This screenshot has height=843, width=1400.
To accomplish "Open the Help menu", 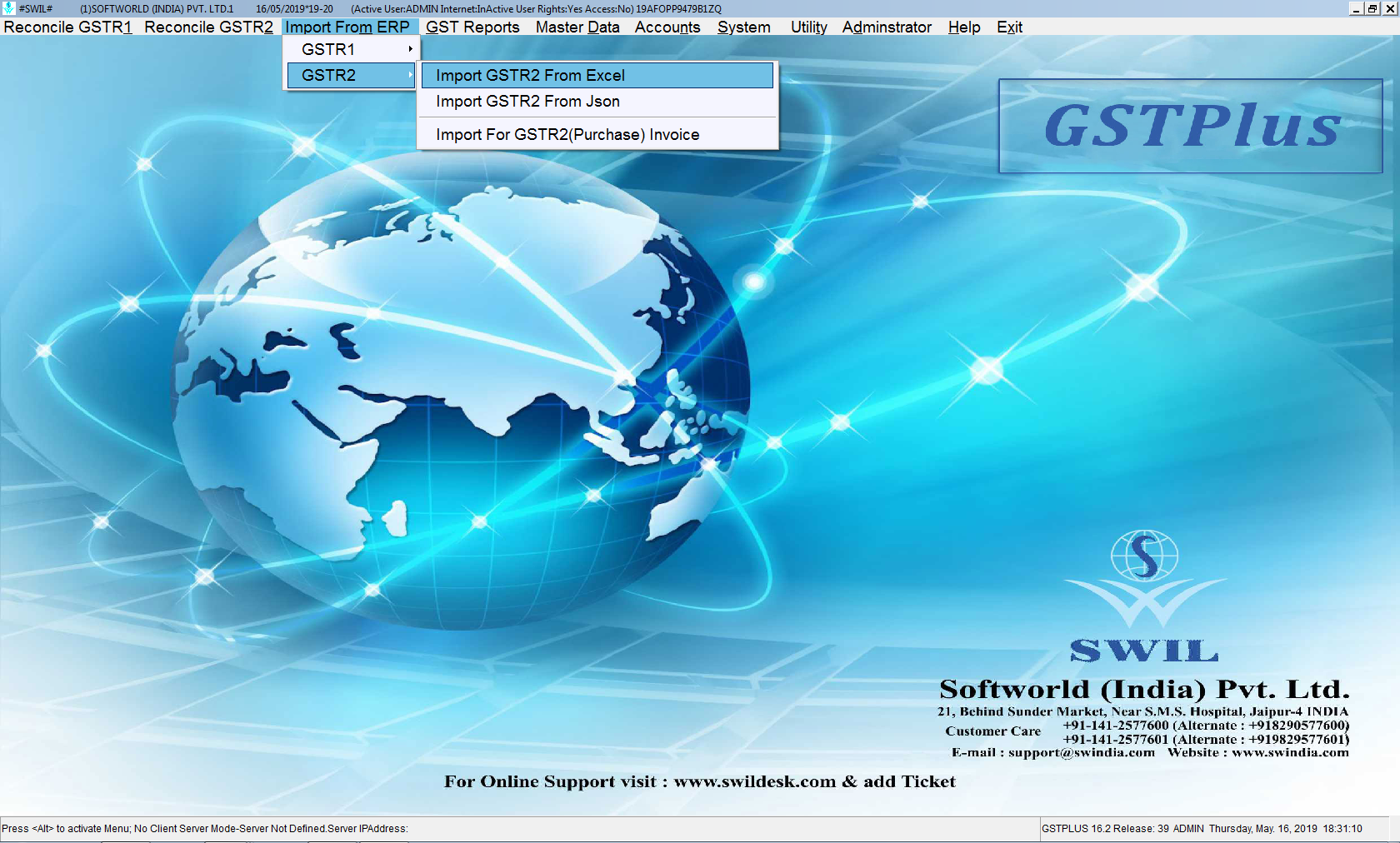I will click(964, 27).
